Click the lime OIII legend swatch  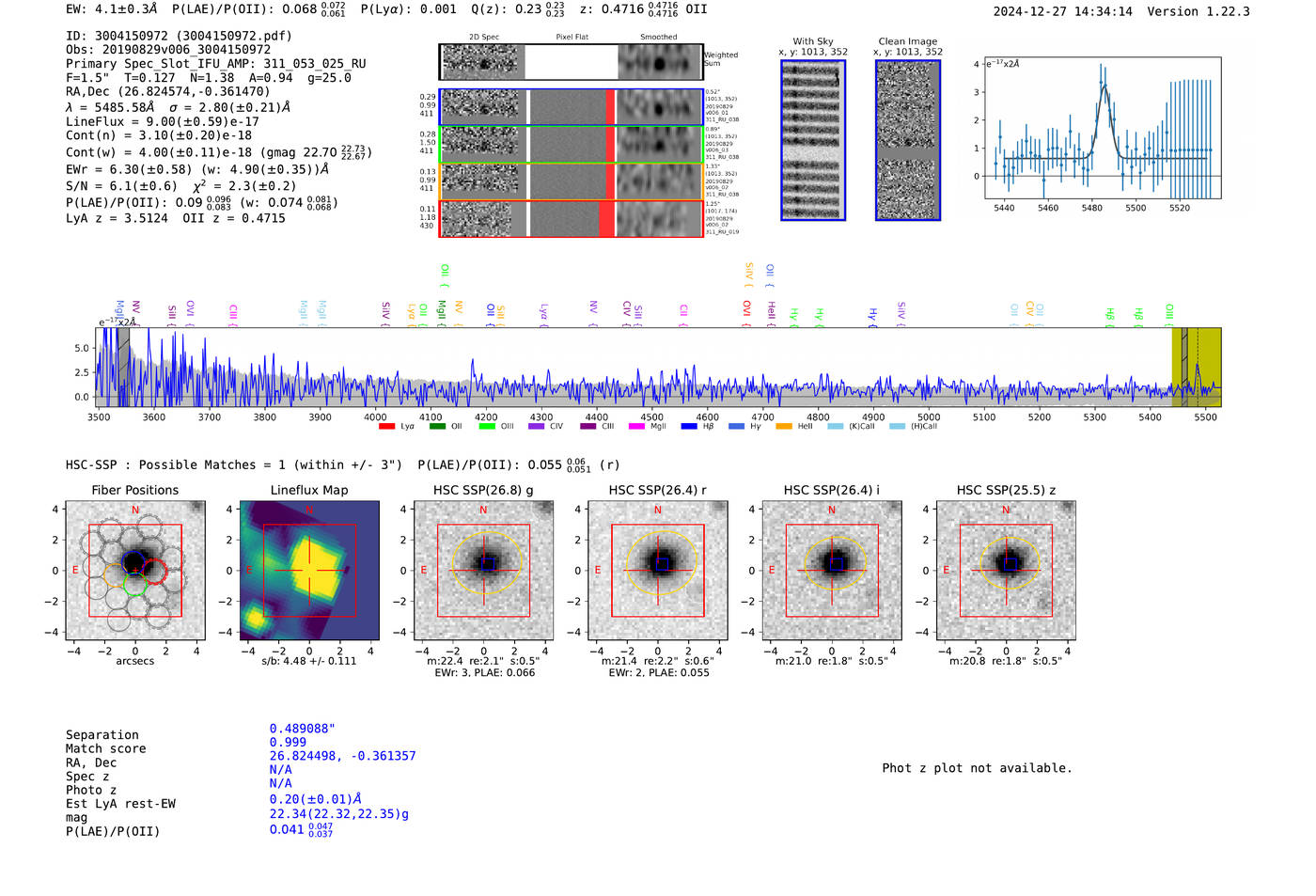click(x=487, y=427)
